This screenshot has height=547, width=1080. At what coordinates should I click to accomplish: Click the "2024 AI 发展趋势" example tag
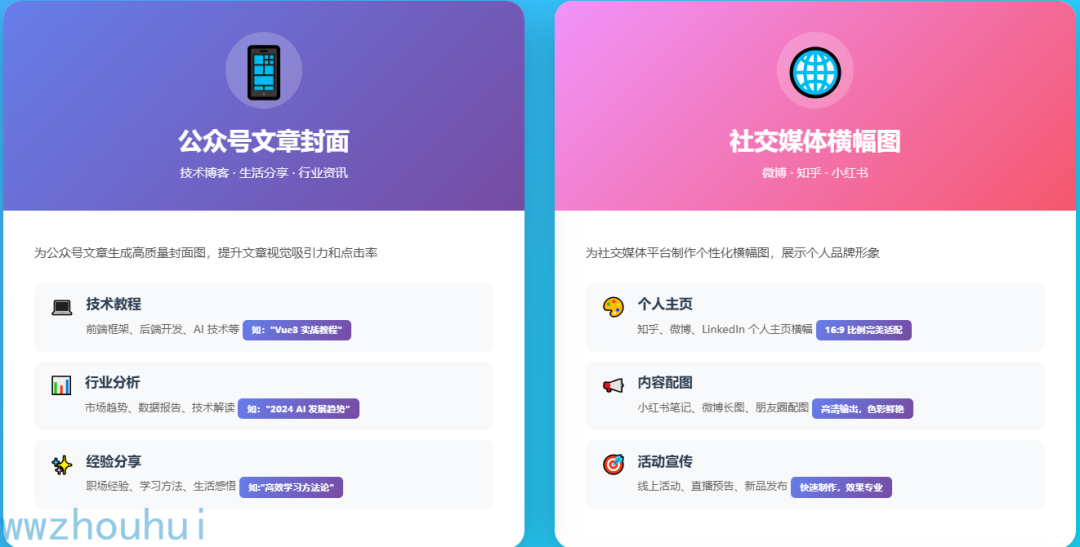point(298,409)
